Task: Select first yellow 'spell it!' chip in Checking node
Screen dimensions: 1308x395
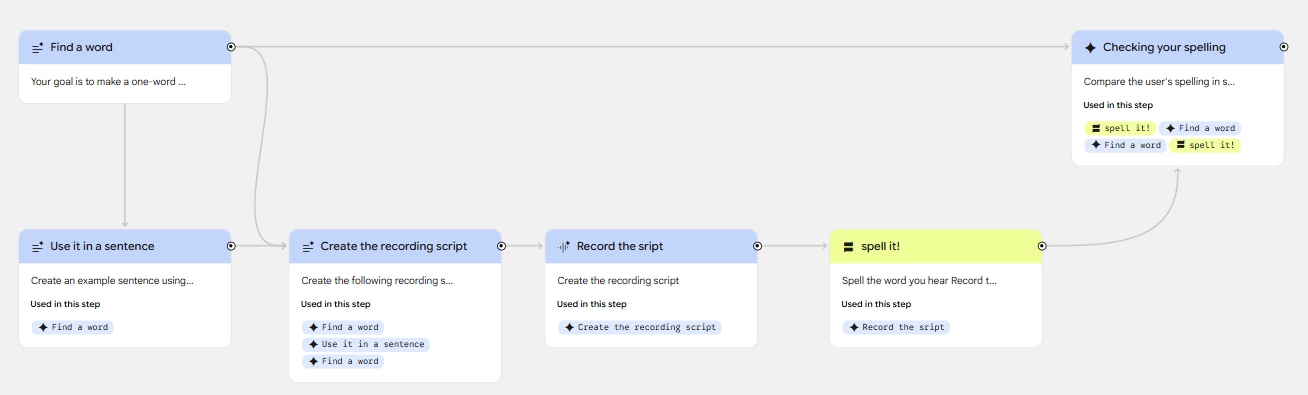Action: coord(1120,128)
